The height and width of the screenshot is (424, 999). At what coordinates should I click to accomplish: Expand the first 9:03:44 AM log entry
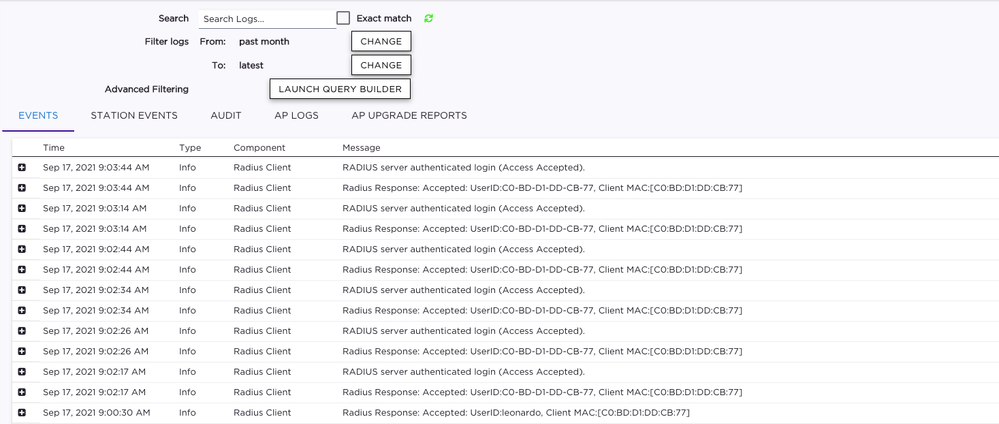pyautogui.click(x=22, y=168)
